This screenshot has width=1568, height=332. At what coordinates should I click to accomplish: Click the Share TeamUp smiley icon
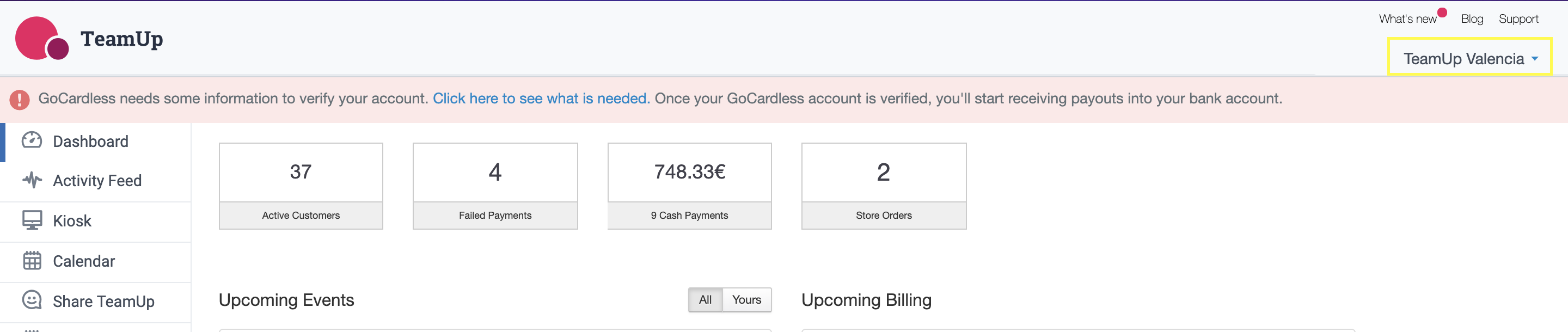(32, 300)
